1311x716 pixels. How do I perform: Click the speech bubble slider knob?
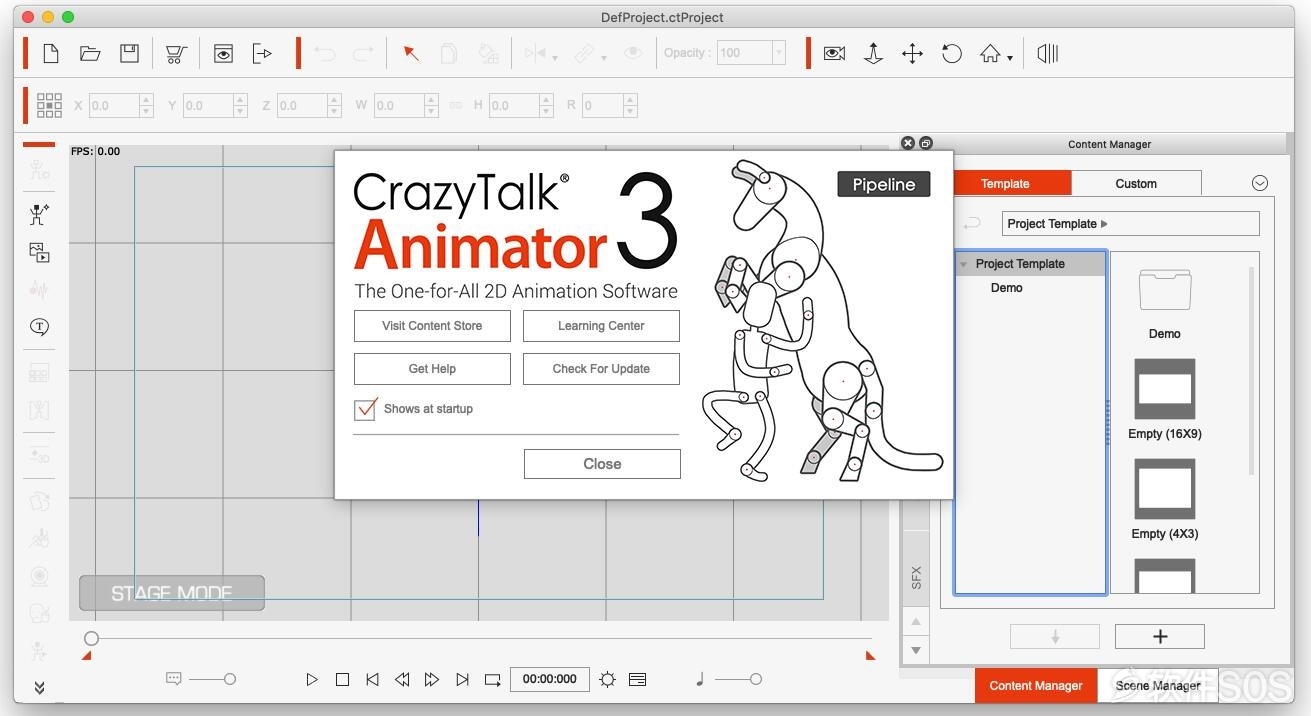tap(230, 679)
